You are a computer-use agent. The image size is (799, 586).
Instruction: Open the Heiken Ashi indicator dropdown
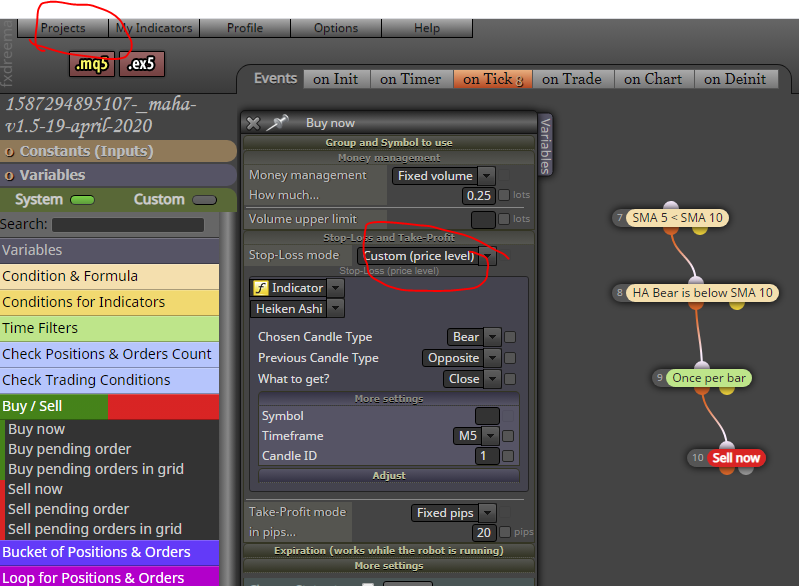[x=297, y=309]
